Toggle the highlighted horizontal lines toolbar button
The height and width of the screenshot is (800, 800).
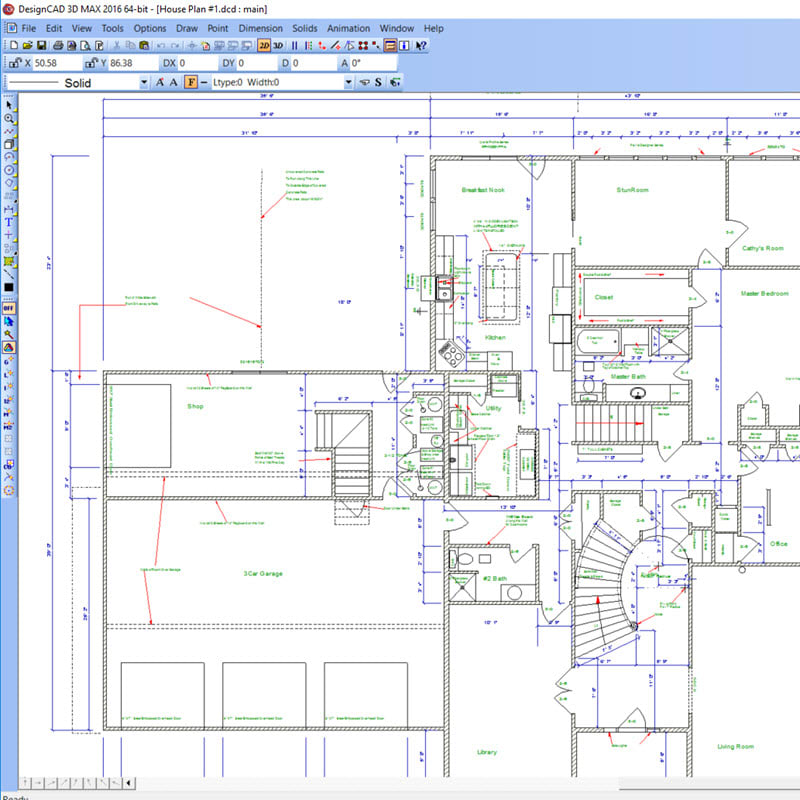tap(390, 45)
